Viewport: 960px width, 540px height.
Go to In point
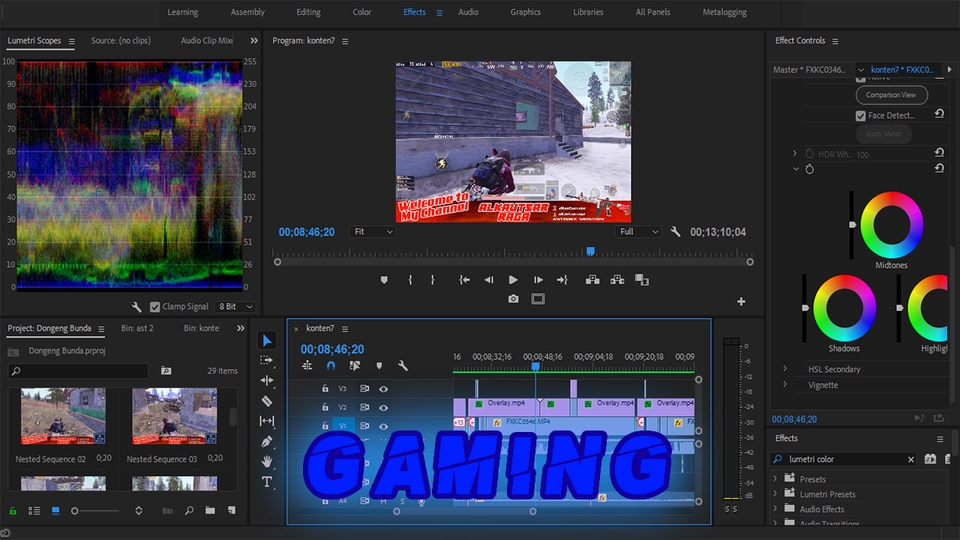point(465,280)
